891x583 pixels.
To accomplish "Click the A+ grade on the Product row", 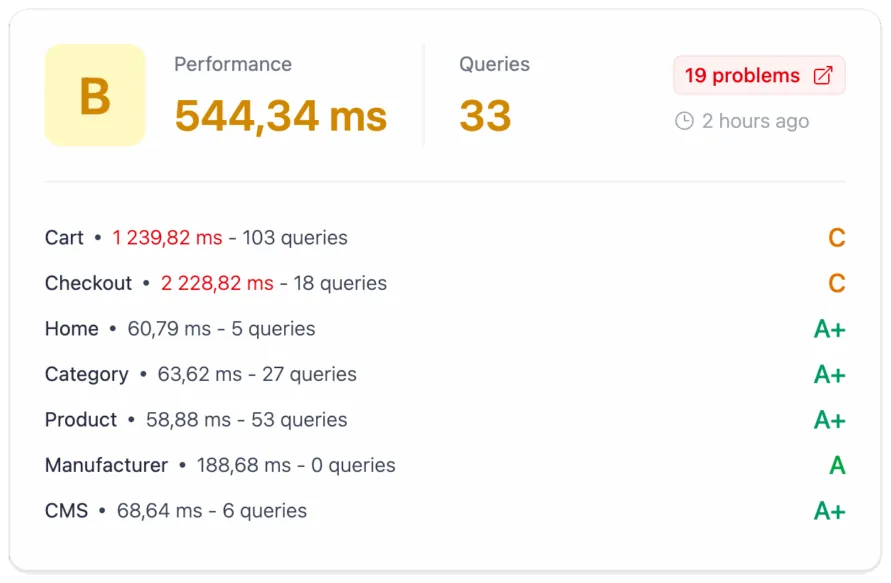I will [830, 420].
